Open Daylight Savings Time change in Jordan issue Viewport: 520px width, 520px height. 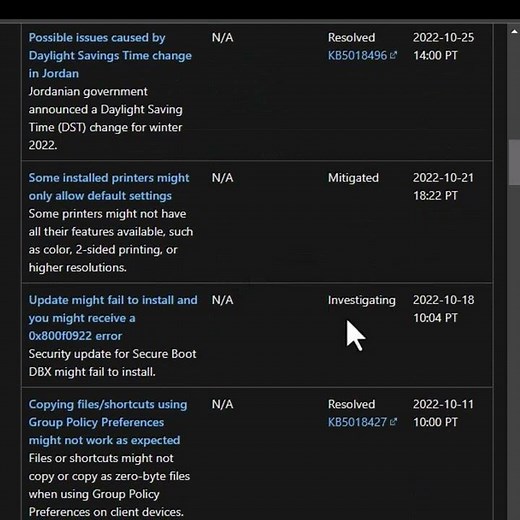110,55
